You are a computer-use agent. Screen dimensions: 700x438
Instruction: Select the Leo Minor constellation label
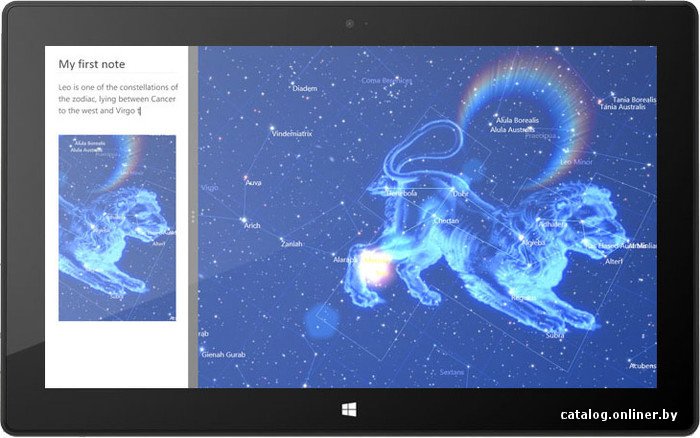pos(576,162)
